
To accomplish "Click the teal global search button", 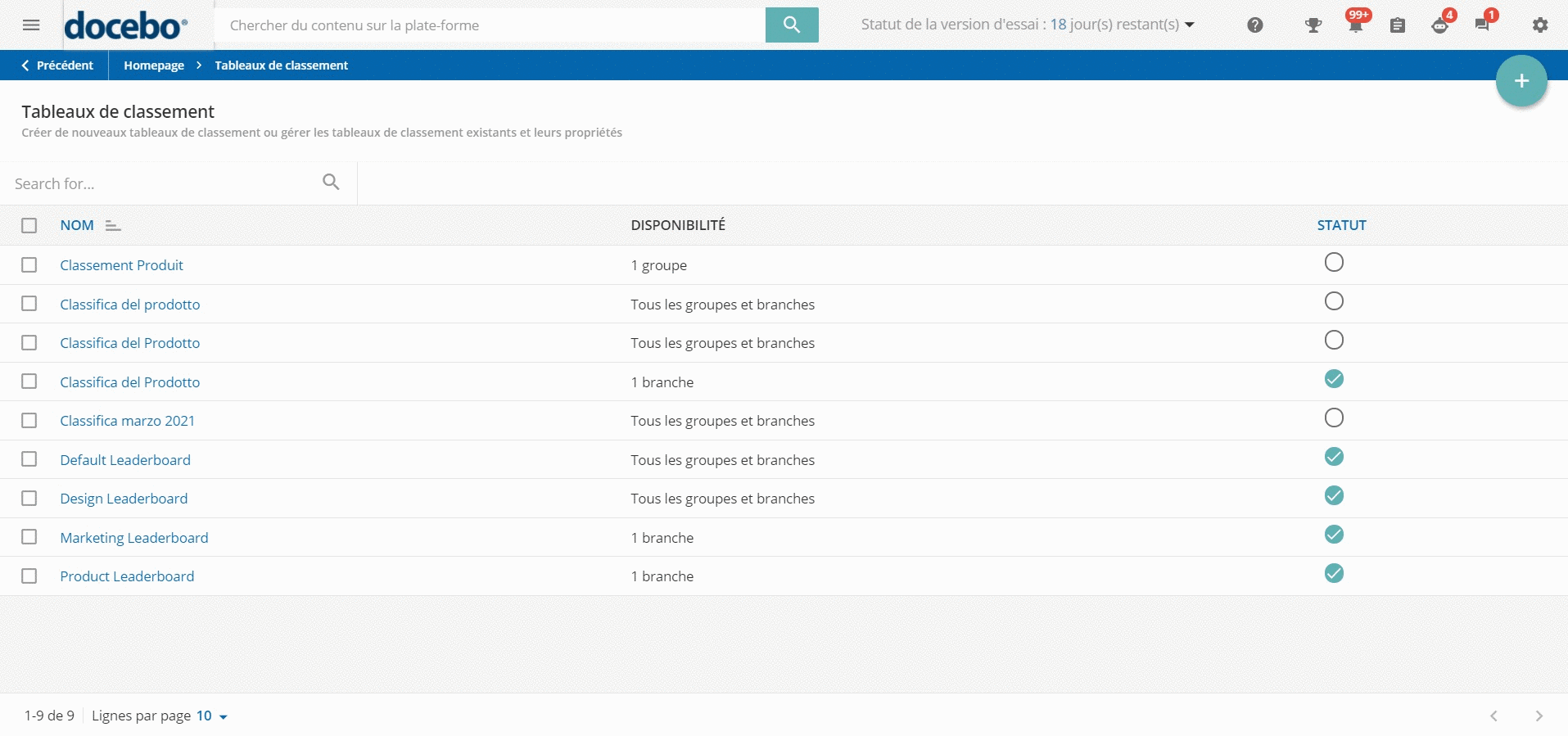I will pos(791,25).
